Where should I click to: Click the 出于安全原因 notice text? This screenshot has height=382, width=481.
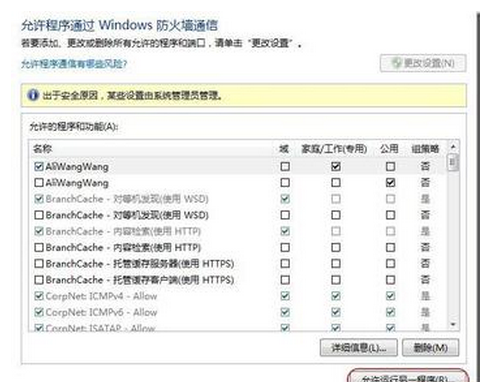132,96
